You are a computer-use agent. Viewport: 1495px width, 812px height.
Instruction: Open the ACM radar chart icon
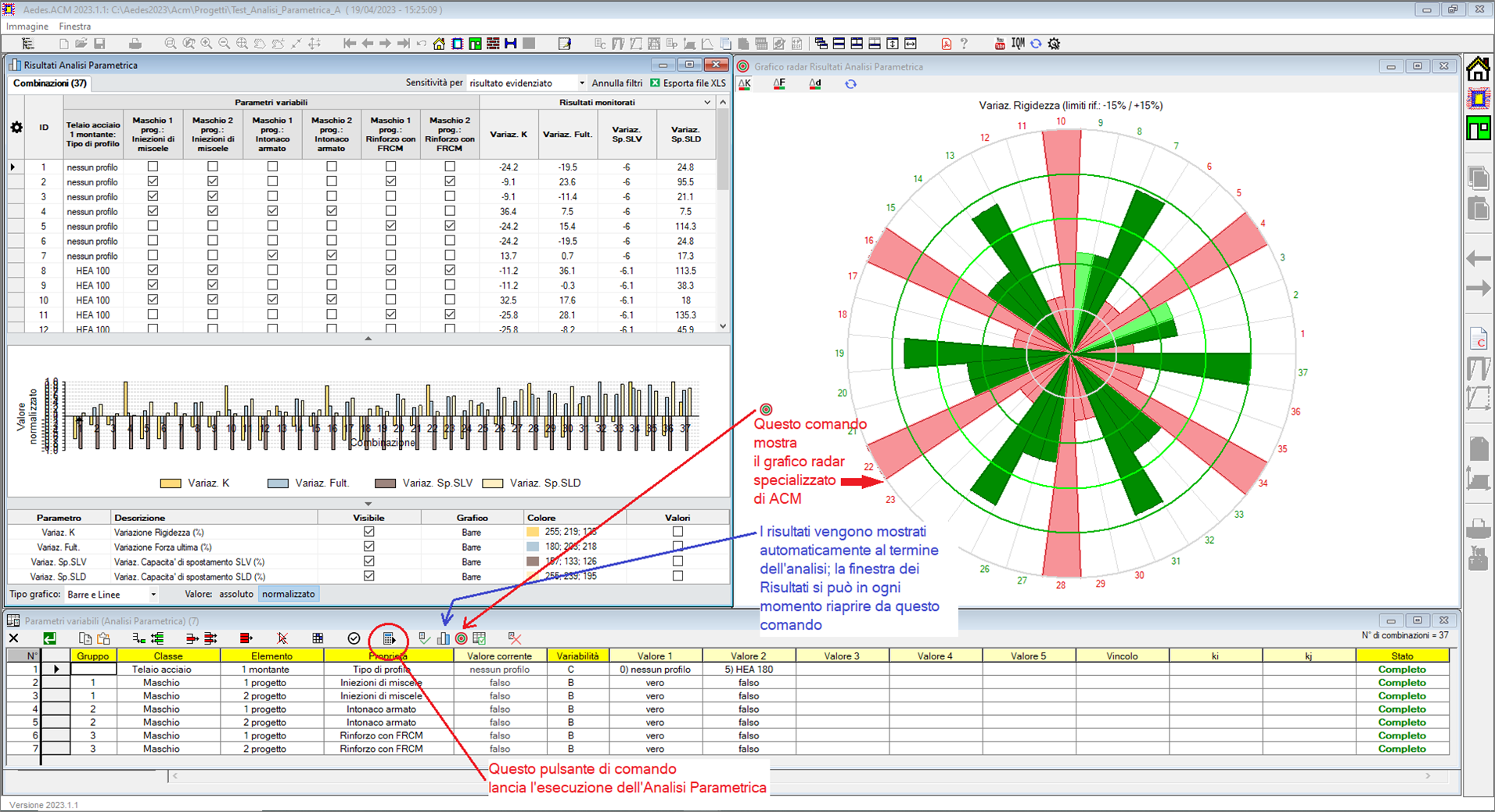(x=462, y=638)
